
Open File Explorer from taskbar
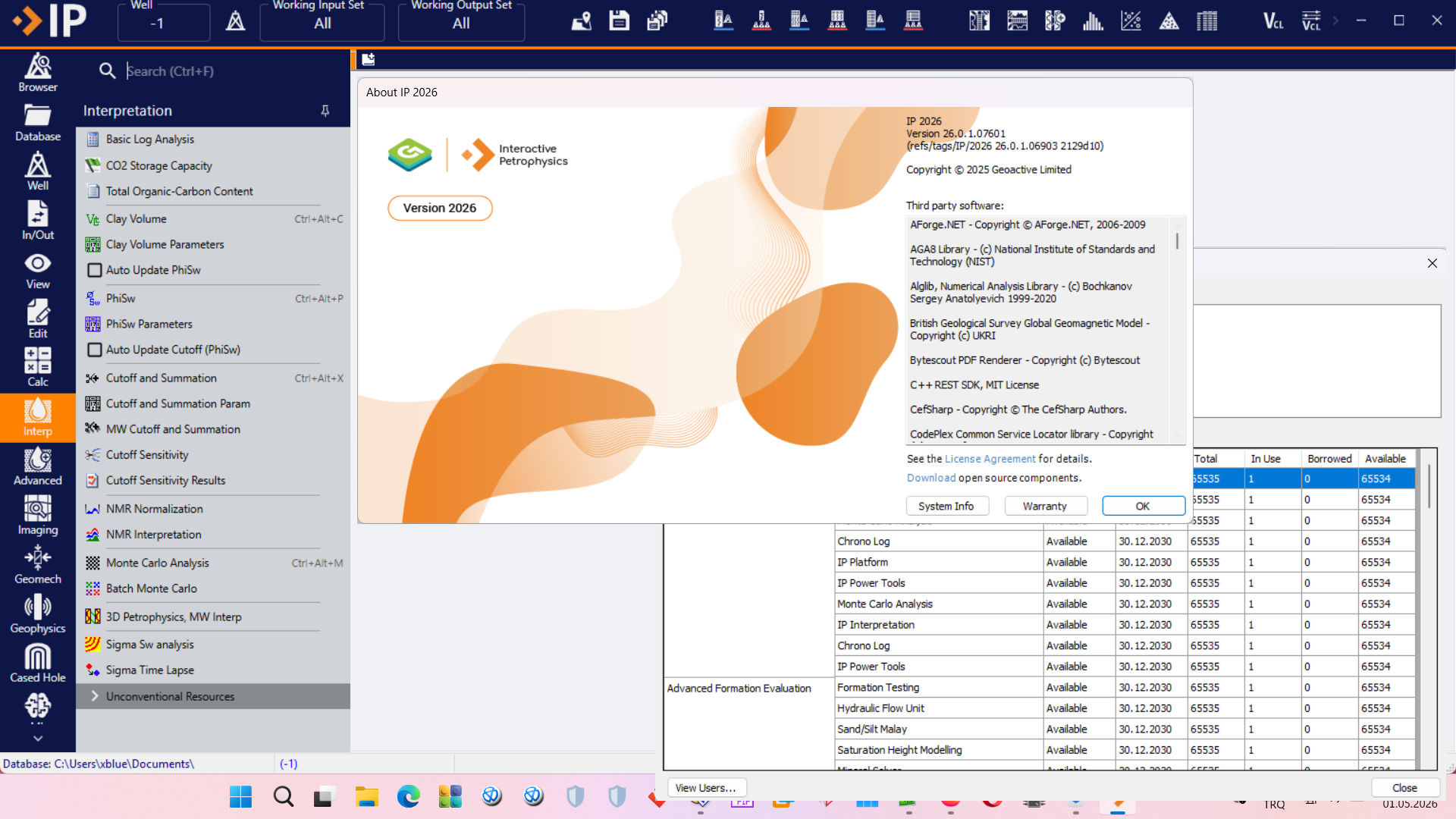(x=366, y=796)
